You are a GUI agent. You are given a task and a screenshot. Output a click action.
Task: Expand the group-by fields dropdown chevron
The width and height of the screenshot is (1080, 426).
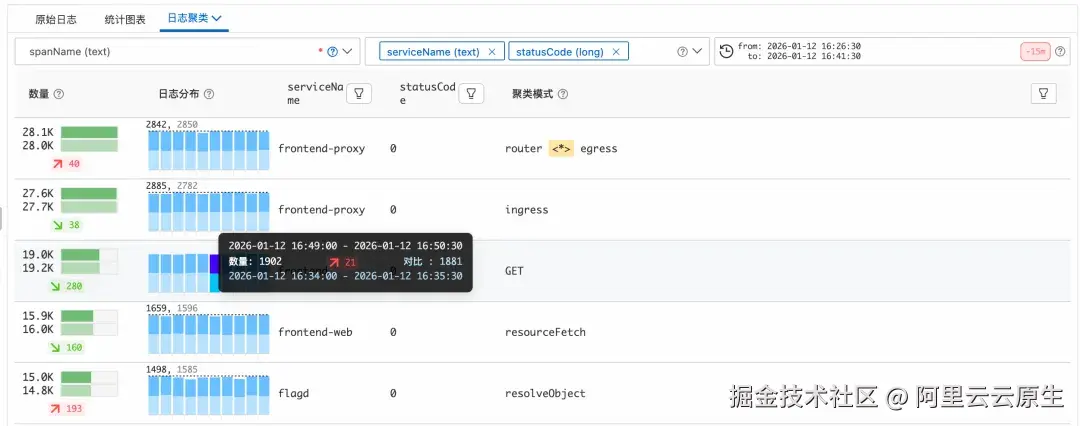pos(697,52)
